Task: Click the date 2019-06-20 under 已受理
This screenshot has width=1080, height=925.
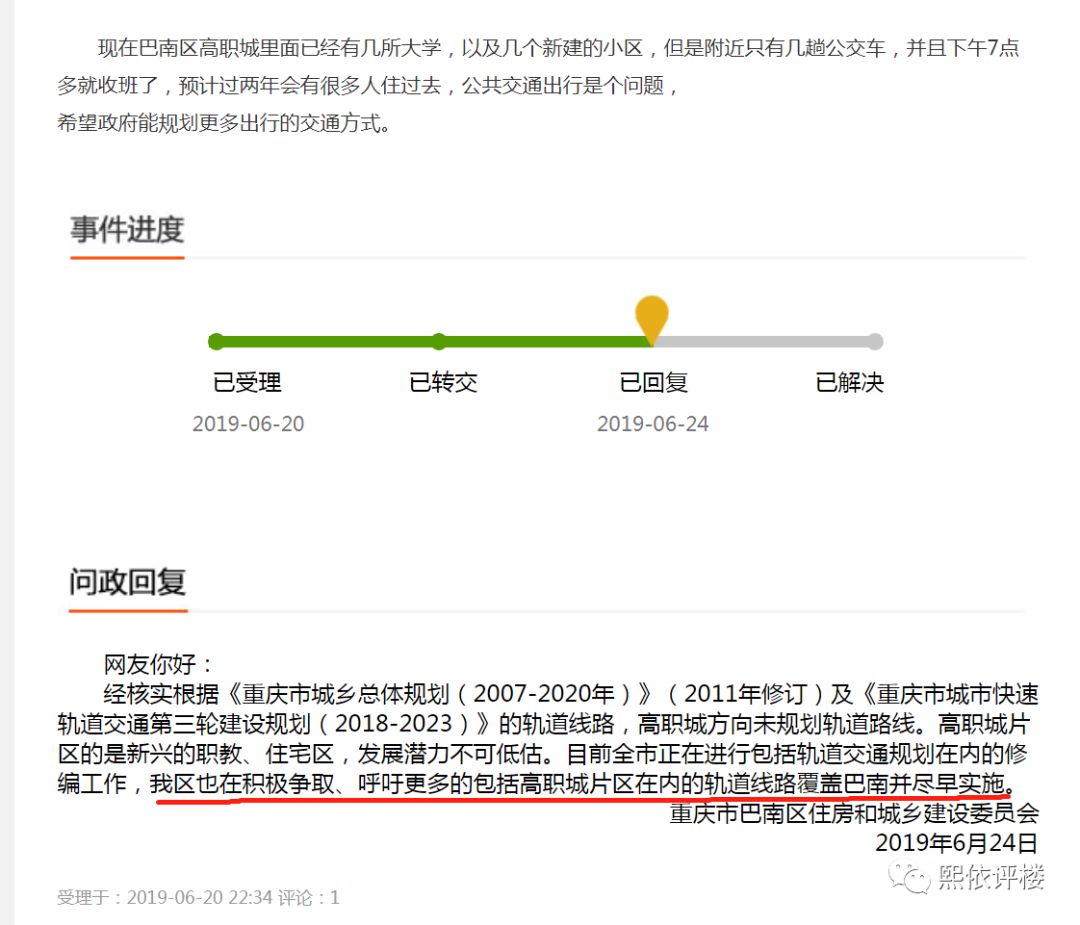Action: [249, 424]
